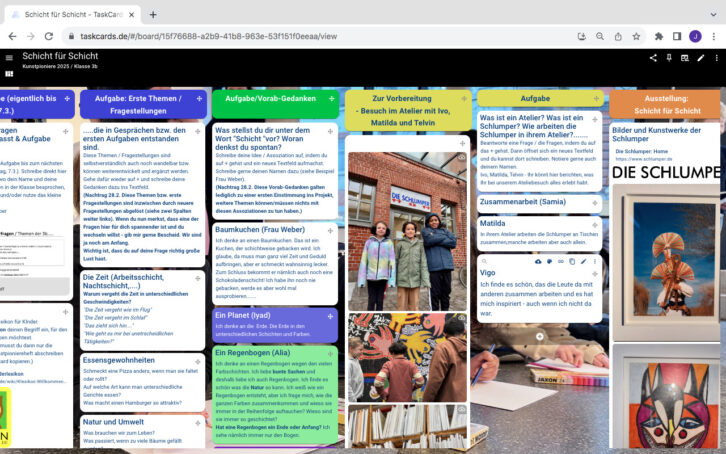Open a new browser tab
726x454 pixels.
pyautogui.click(x=153, y=14)
